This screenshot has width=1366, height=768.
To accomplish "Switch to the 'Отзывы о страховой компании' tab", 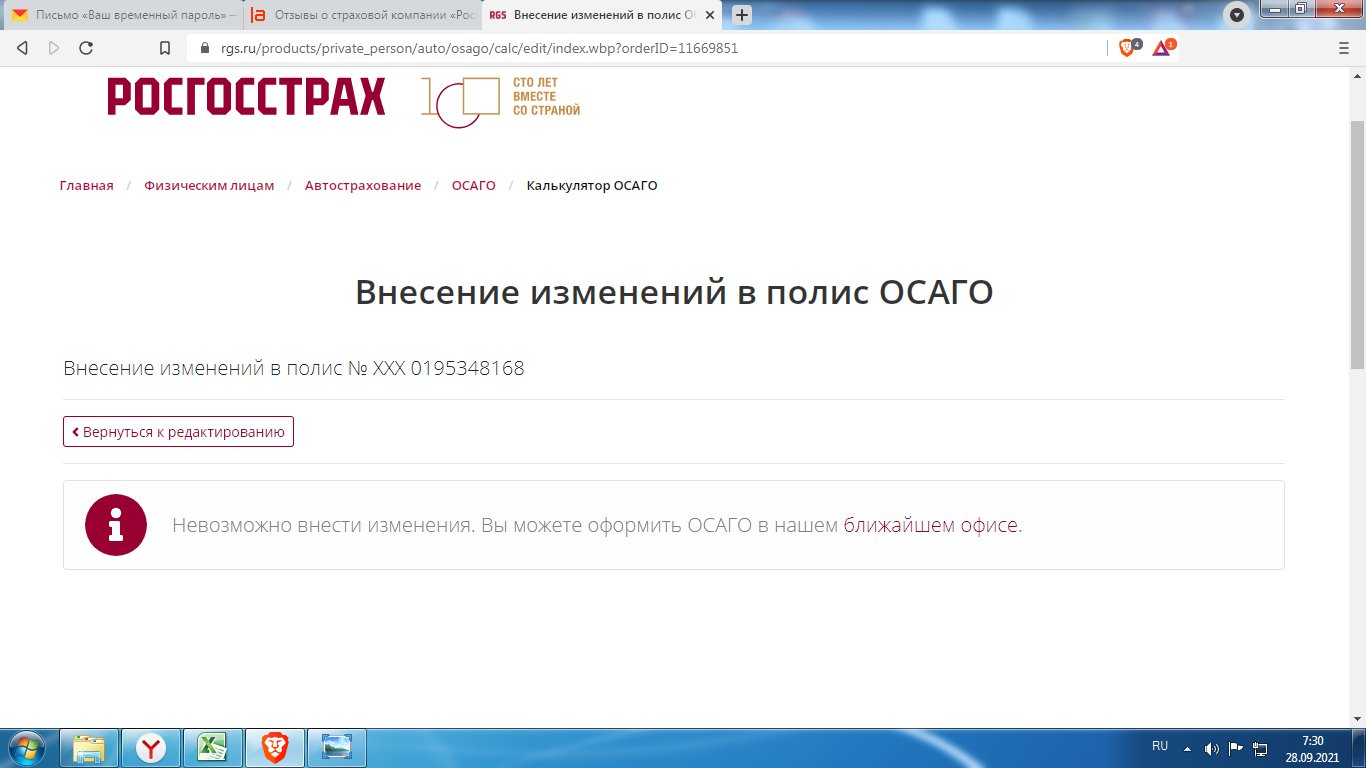I will pos(360,16).
